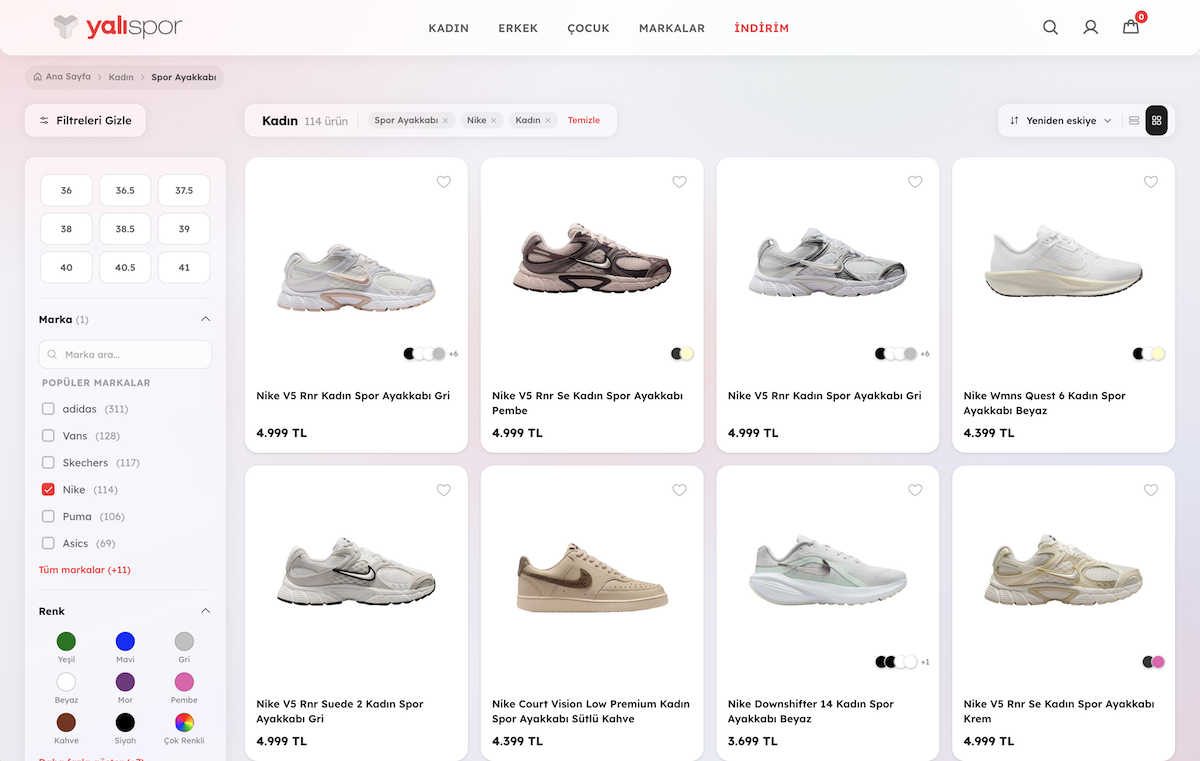The height and width of the screenshot is (761, 1200).
Task: Open the ERKEK menu
Action: 518,28
